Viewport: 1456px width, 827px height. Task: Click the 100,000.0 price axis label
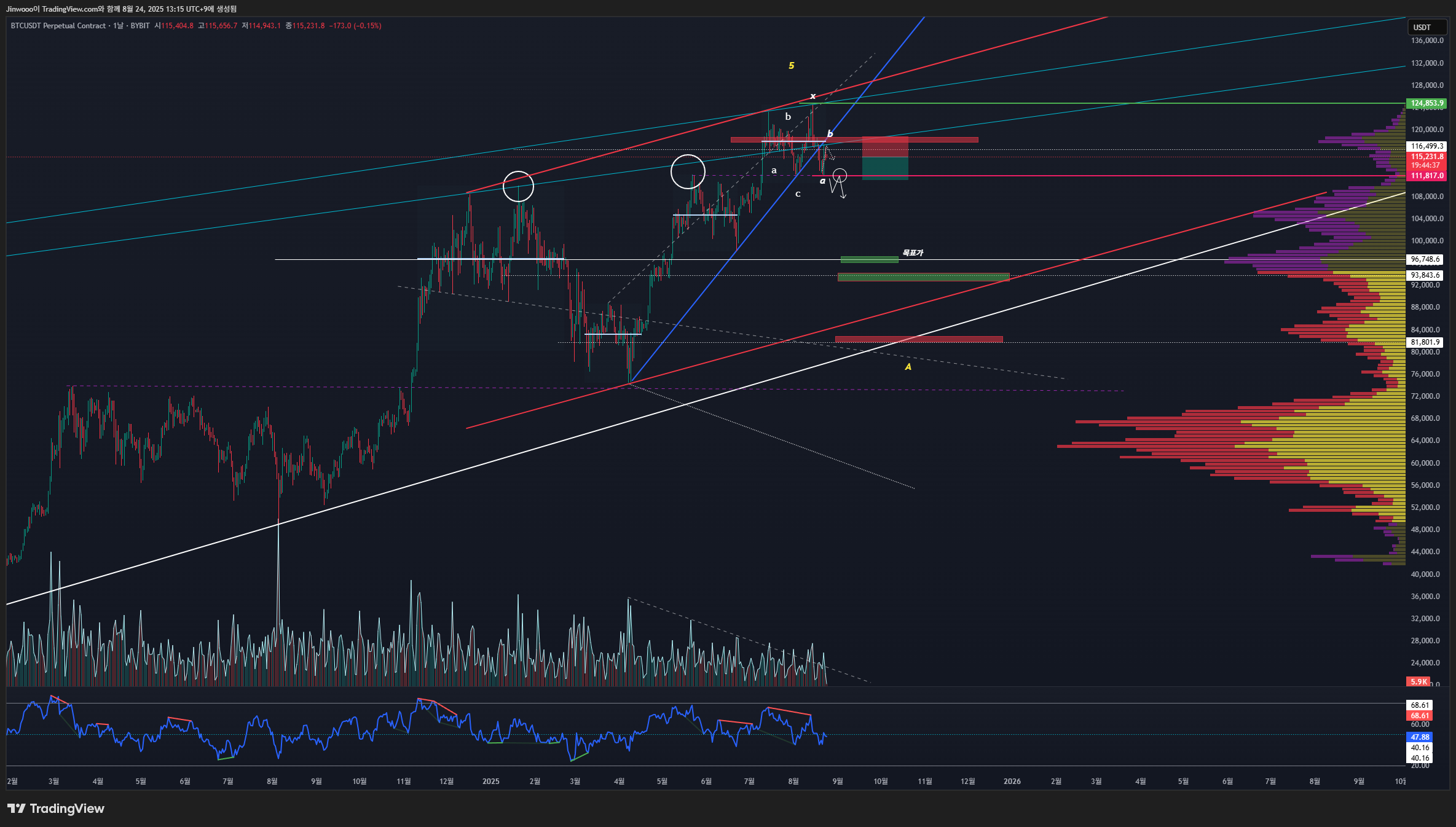click(x=1427, y=241)
